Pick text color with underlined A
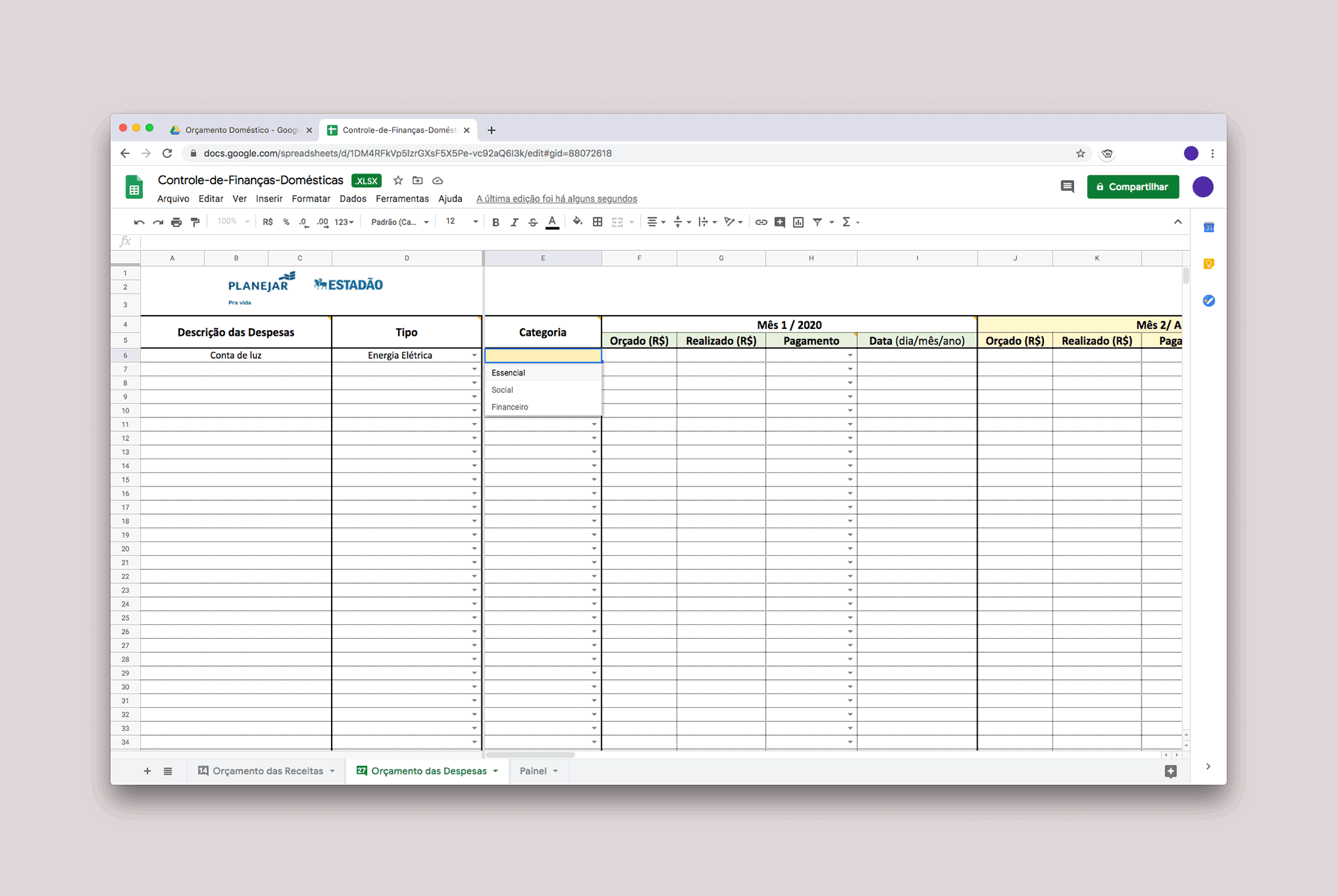1338x896 pixels. click(552, 222)
